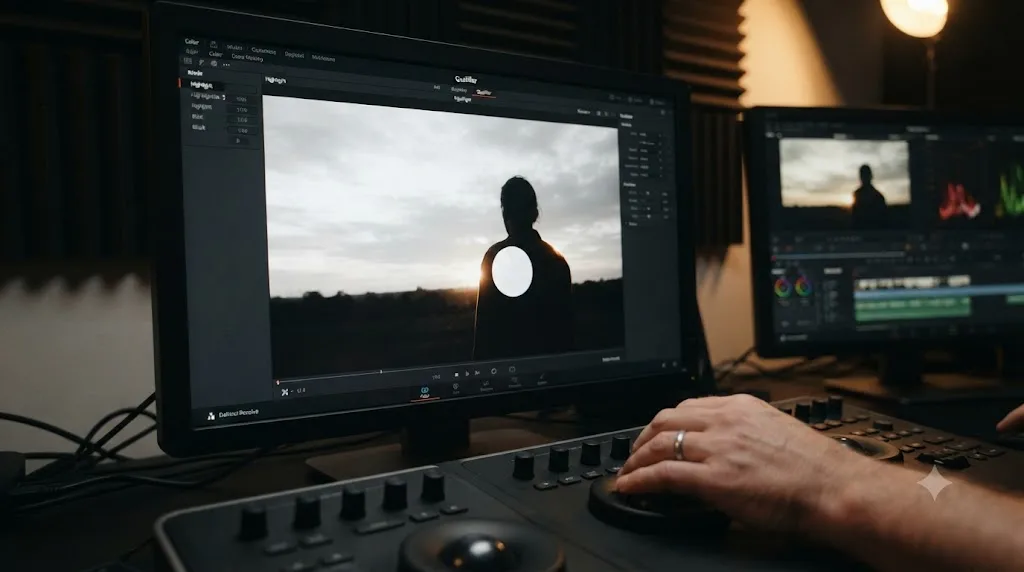Click the left color wheel on second monitor
This screenshot has height=572, width=1024.
pyautogui.click(x=782, y=287)
